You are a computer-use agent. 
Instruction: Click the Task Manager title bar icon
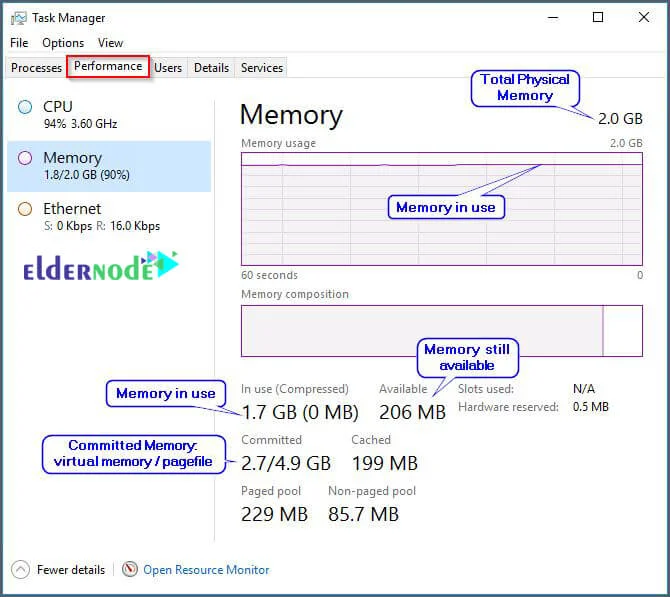tap(18, 18)
